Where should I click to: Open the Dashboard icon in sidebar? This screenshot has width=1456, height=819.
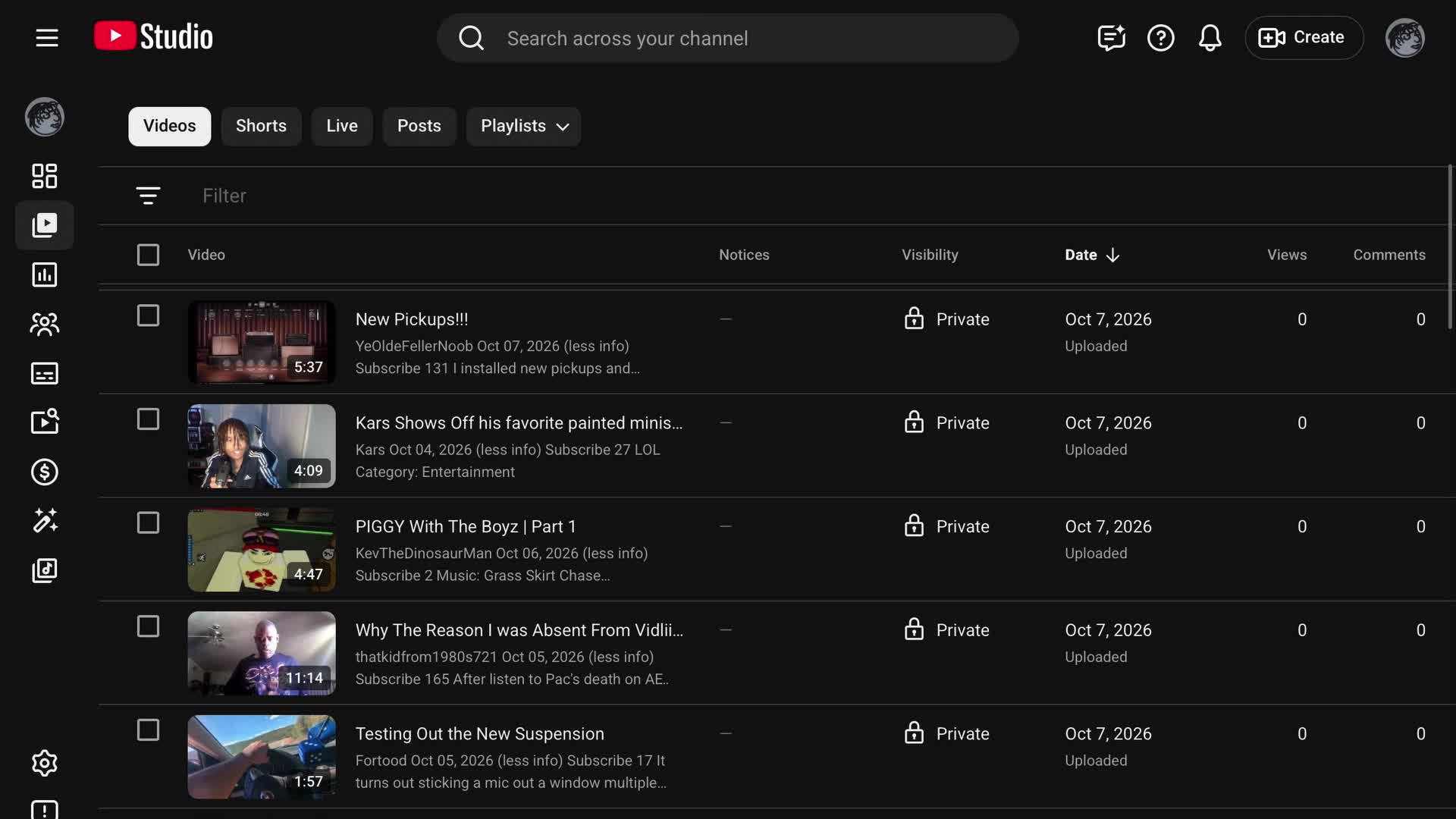point(45,176)
